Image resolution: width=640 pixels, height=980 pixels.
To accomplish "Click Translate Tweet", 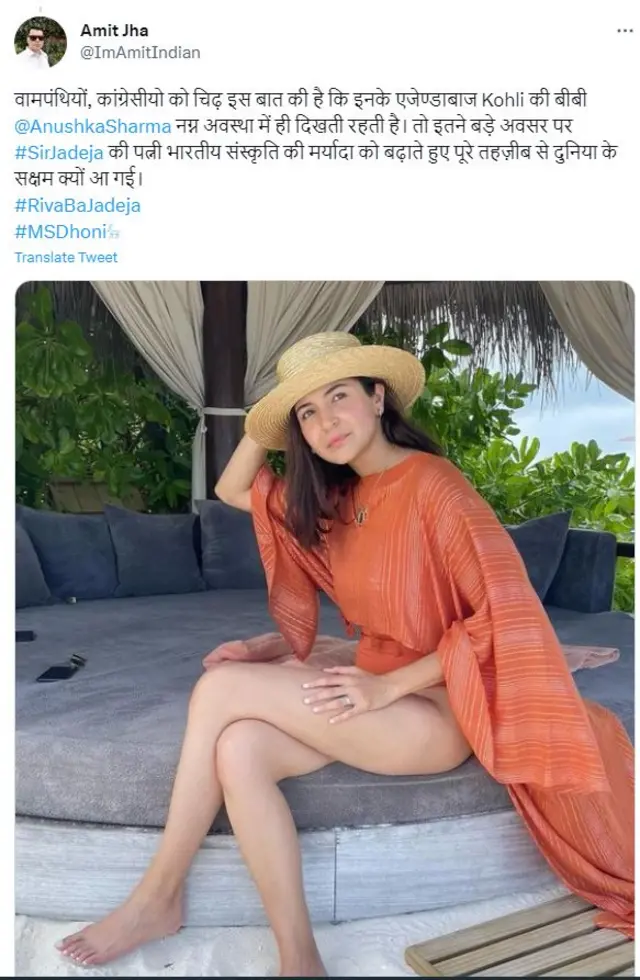I will point(66,258).
